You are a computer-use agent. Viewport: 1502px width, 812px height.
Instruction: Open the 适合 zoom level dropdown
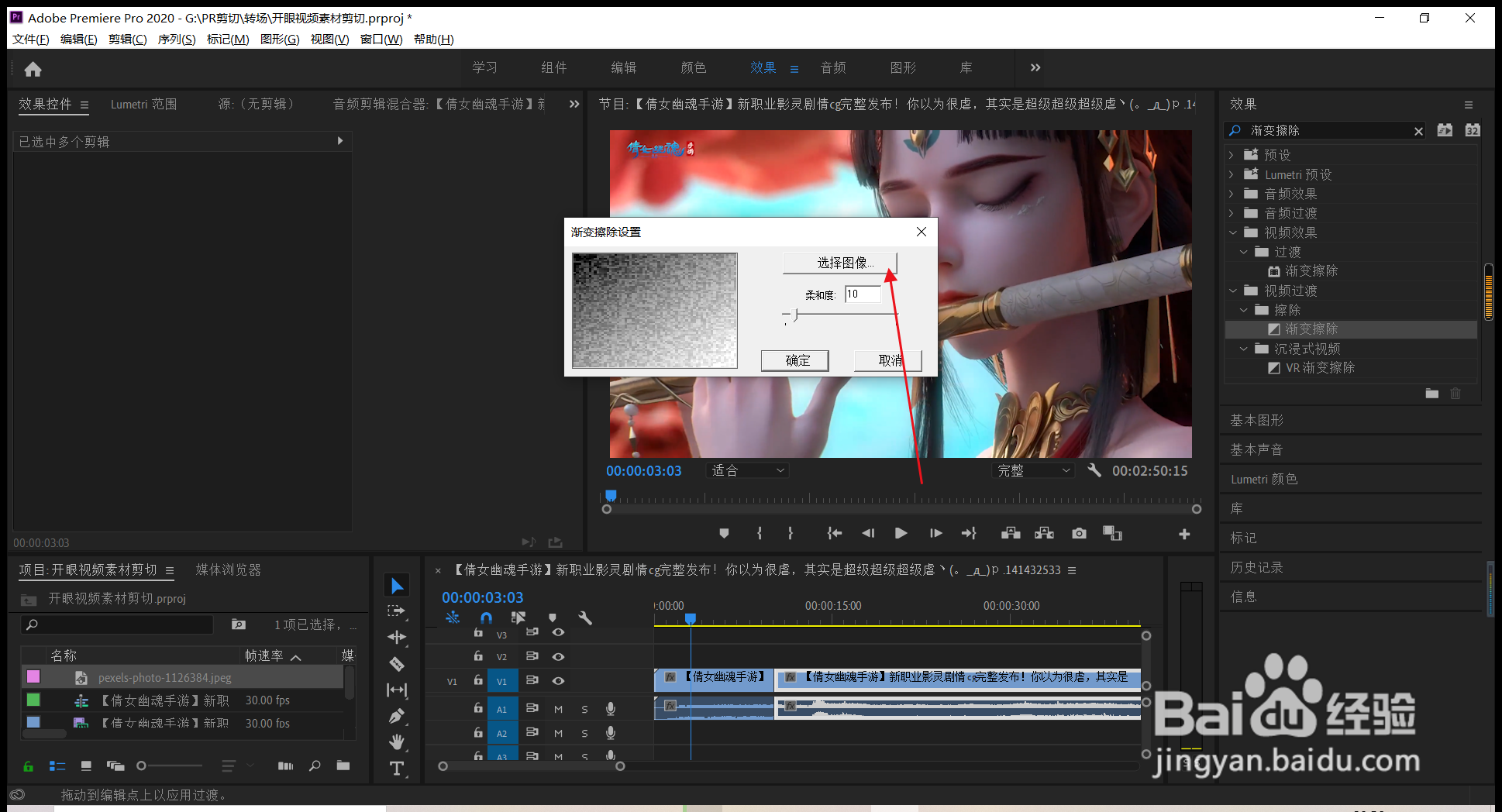pos(748,470)
